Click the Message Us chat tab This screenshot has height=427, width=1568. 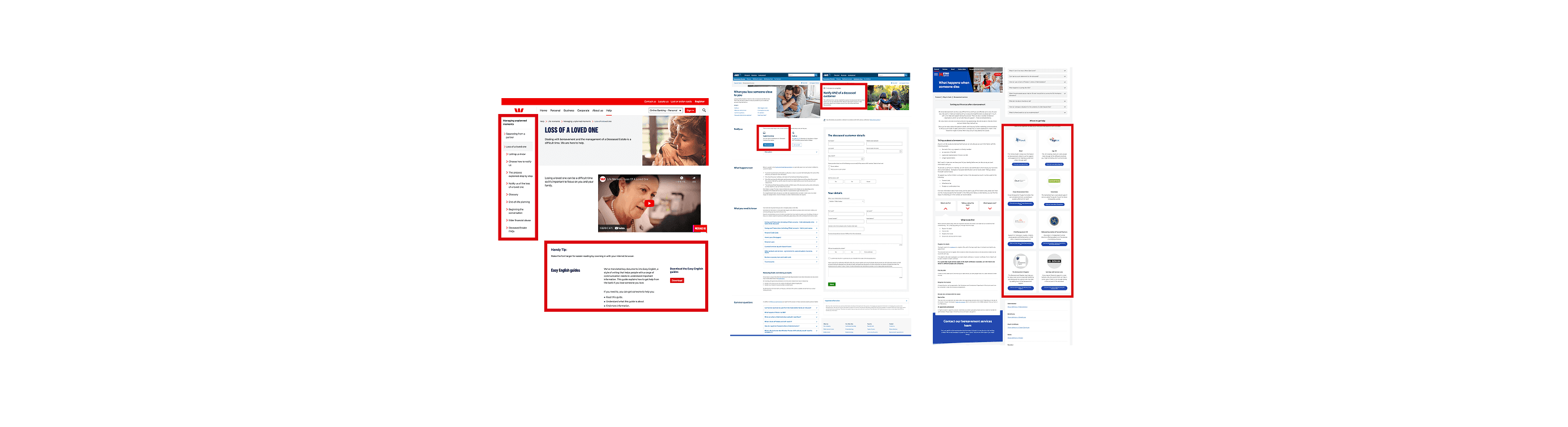[x=700, y=229]
